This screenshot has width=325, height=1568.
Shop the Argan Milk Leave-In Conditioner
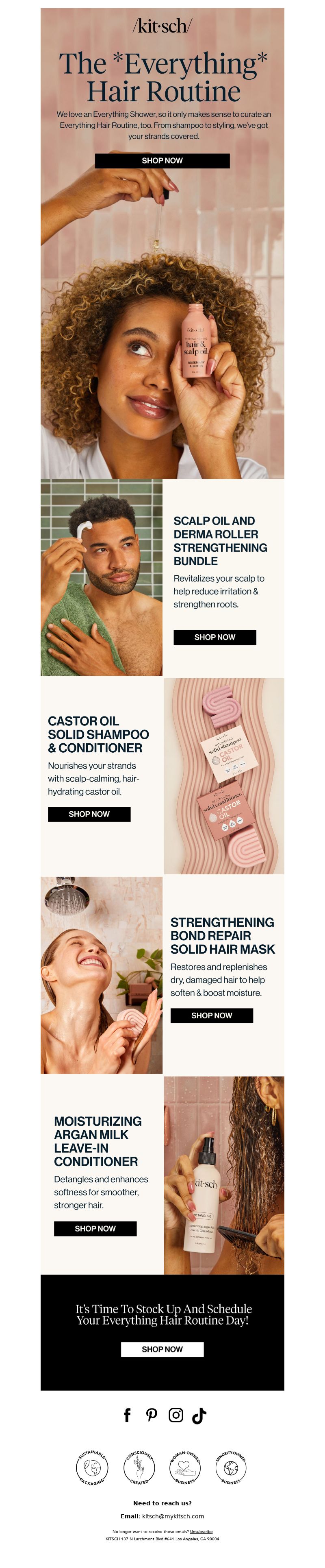(95, 1228)
